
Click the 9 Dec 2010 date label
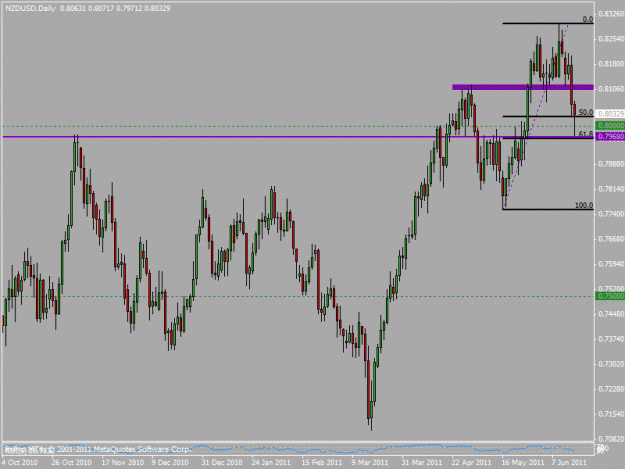click(170, 463)
